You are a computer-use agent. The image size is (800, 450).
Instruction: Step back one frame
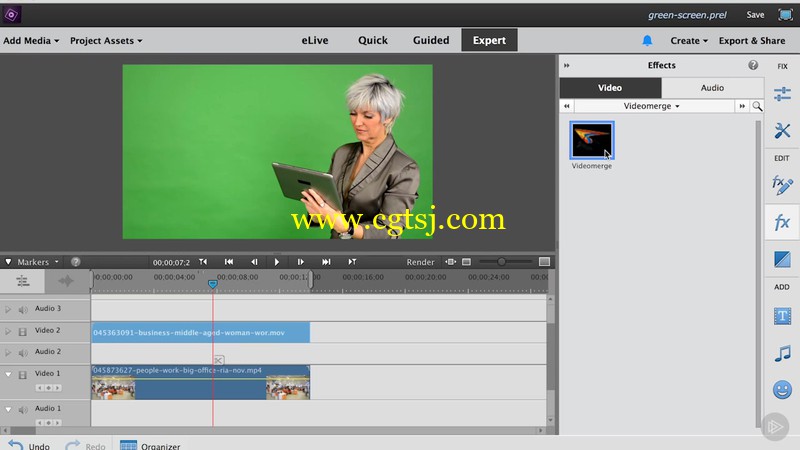254,262
